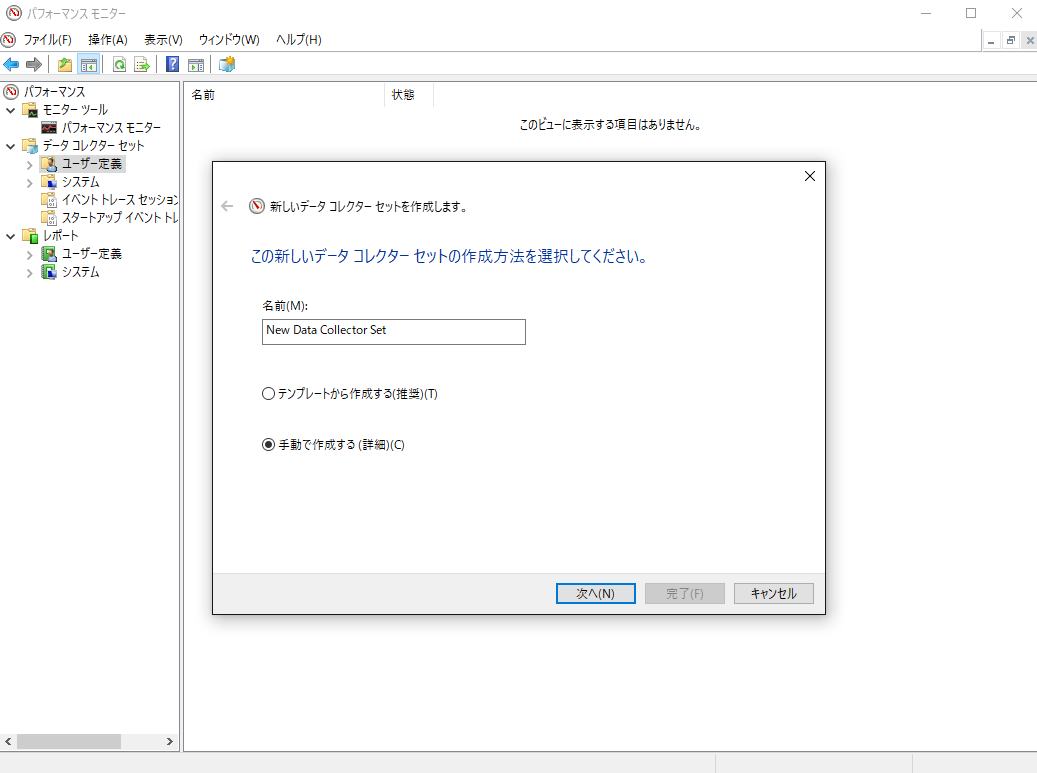Click the blue Back arrow in toolbar

[x=11, y=64]
